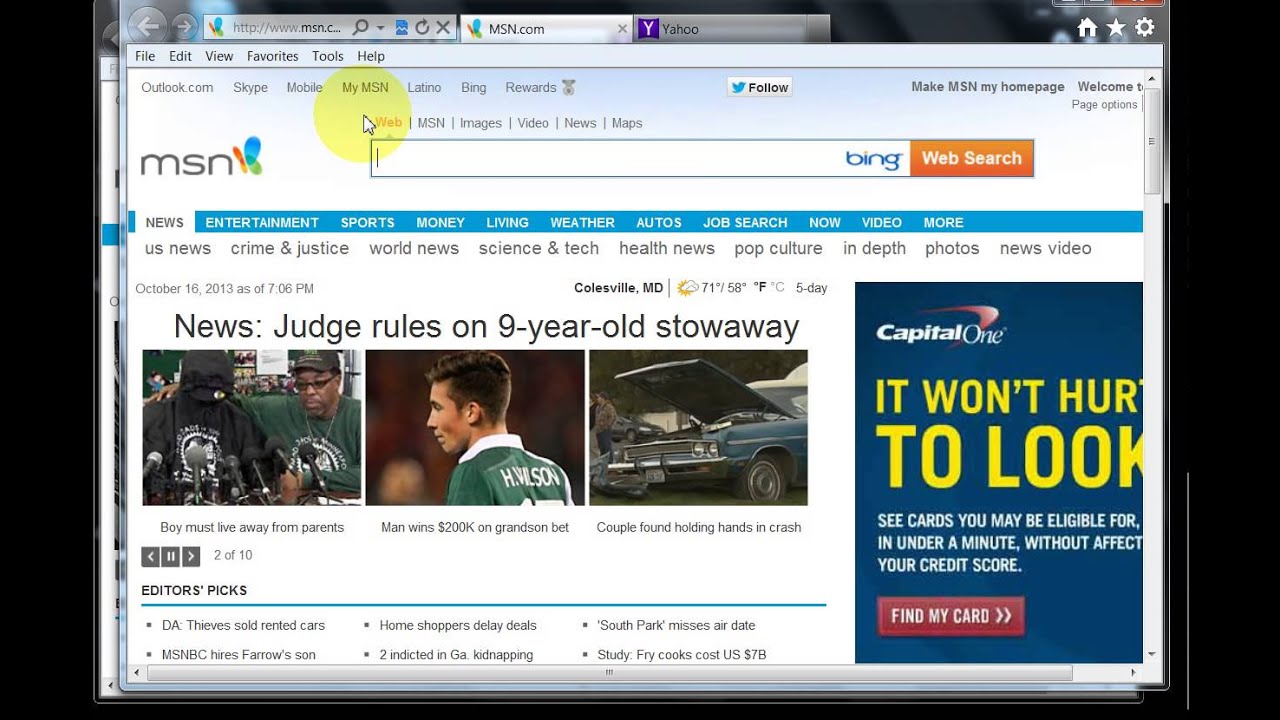Open the WEATHER navigation tab

[582, 222]
